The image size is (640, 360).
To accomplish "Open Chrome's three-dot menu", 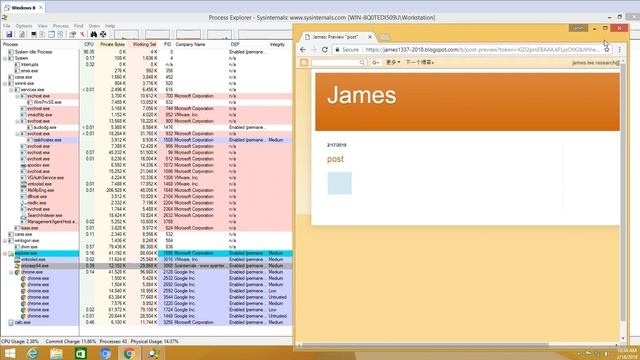I will pyautogui.click(x=619, y=49).
